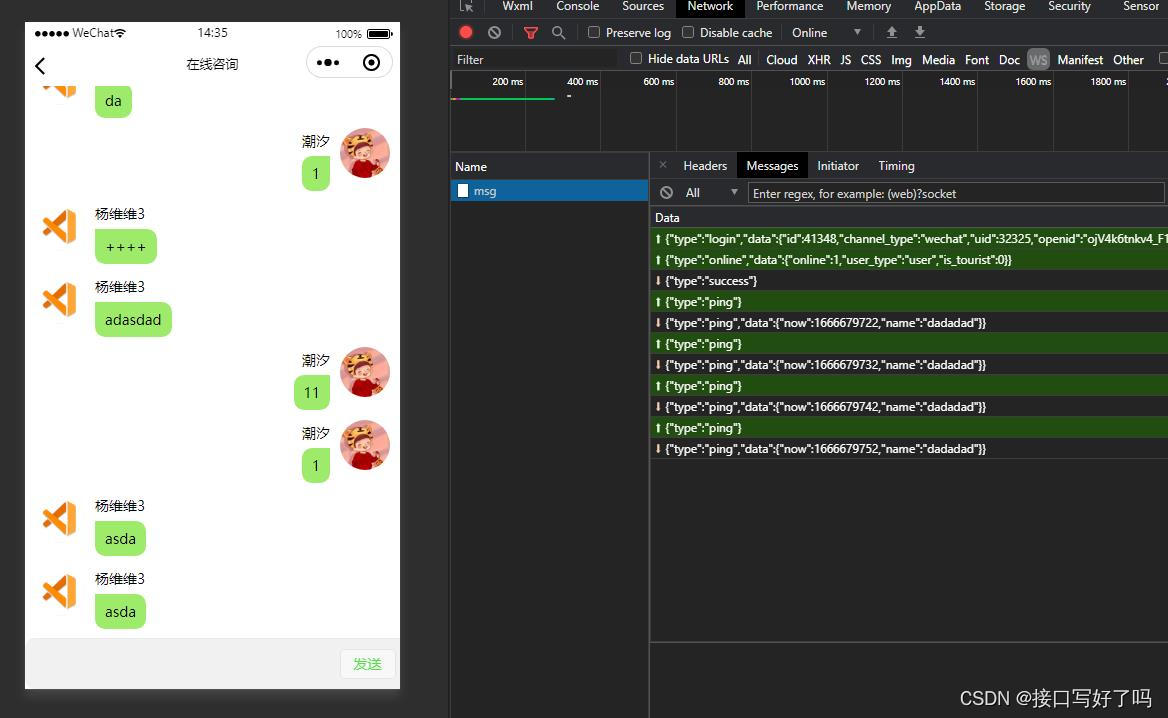Switch to the Wxml tab
The image size is (1168, 718).
517,6
